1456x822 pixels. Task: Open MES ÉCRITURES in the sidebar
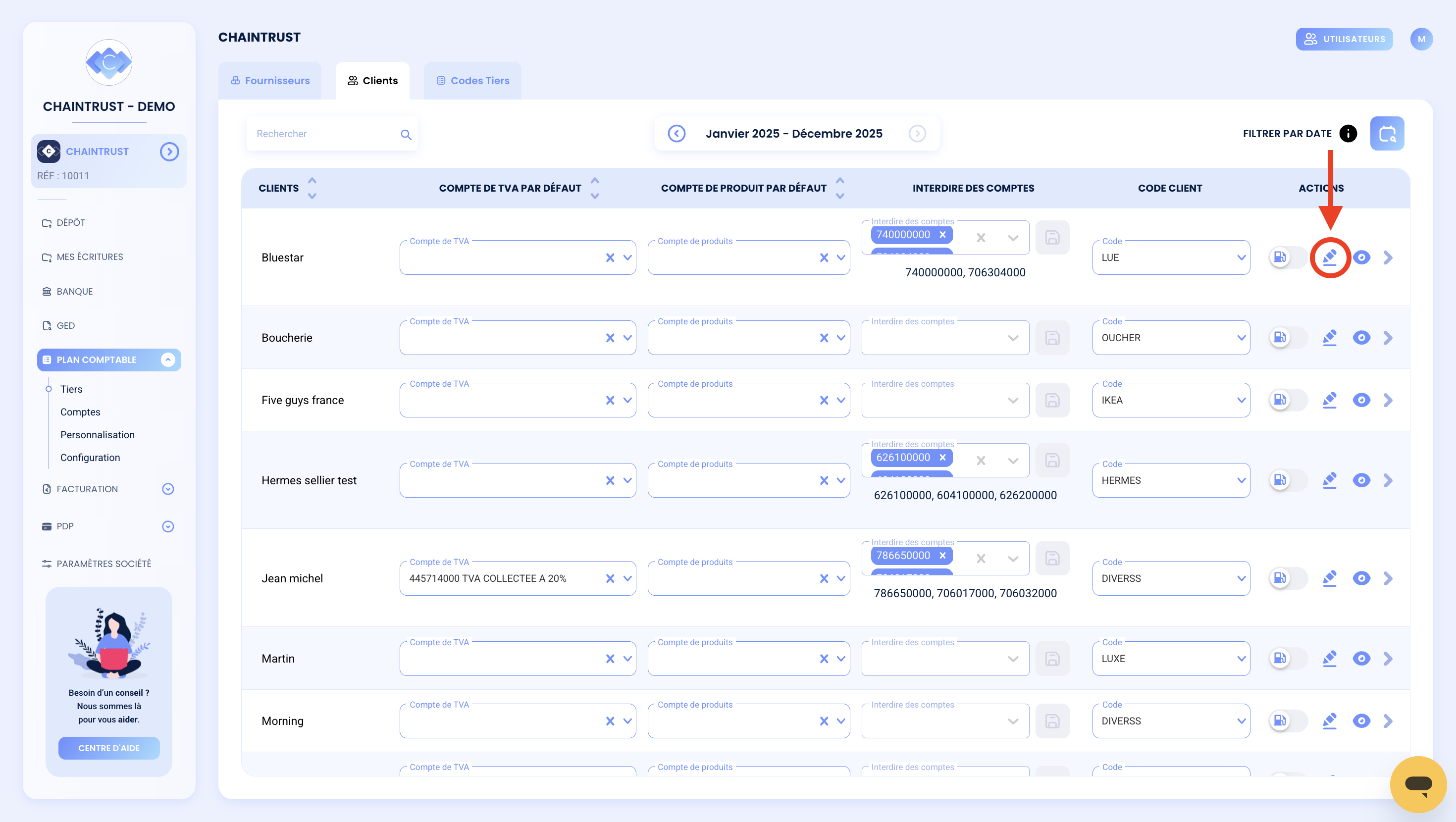pos(83,257)
